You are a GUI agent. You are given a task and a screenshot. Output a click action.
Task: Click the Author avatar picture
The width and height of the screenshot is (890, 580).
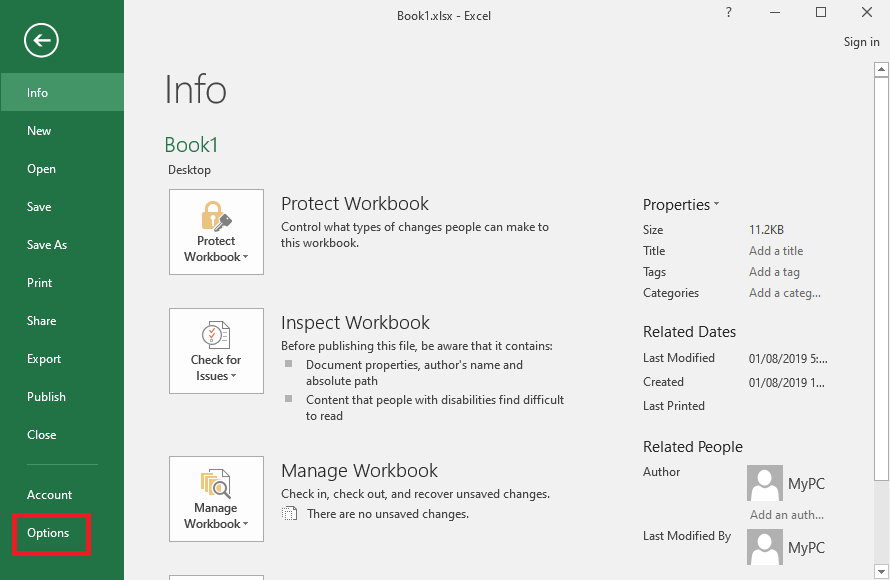pos(765,484)
